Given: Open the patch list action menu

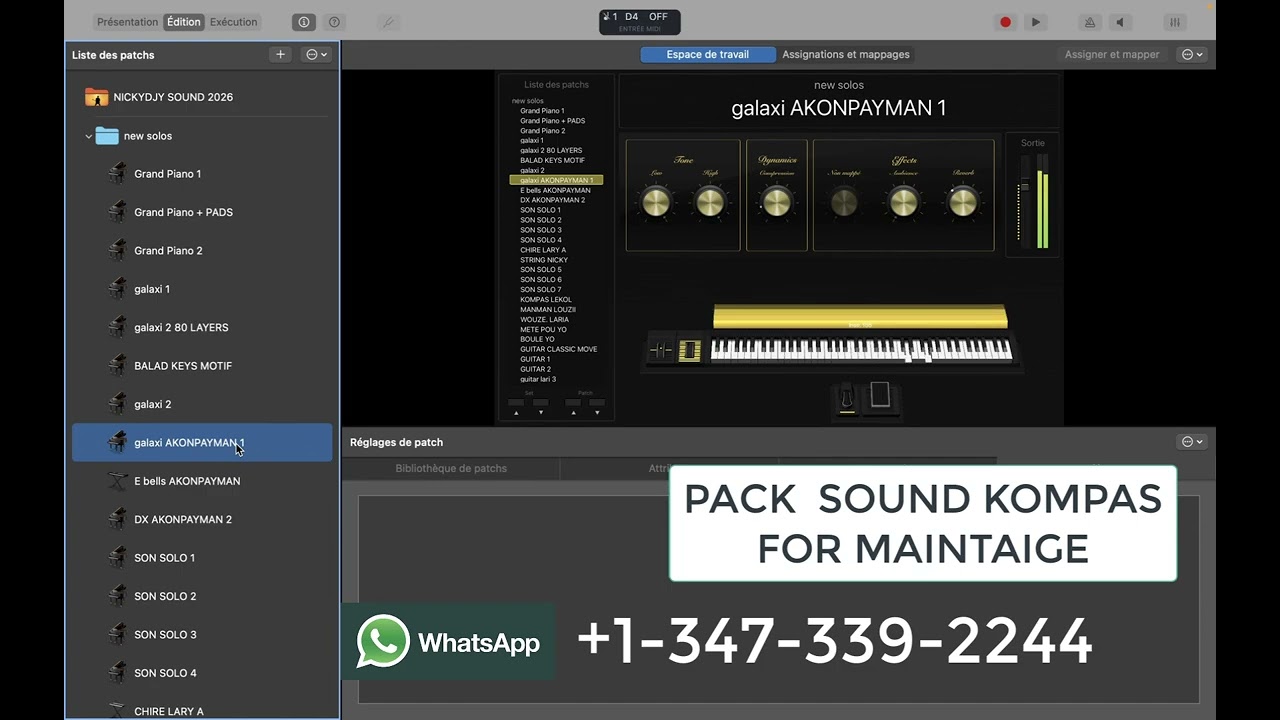Looking at the screenshot, I should [317, 55].
